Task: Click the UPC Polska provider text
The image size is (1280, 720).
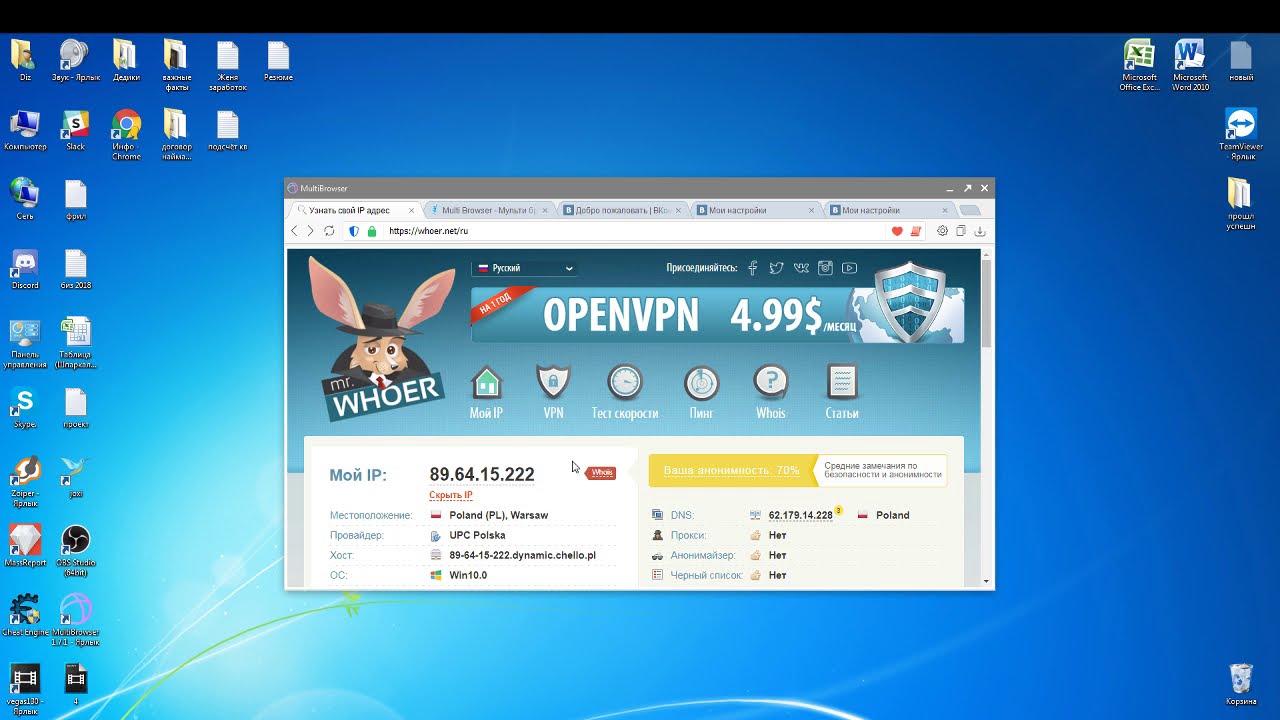Action: pos(477,535)
